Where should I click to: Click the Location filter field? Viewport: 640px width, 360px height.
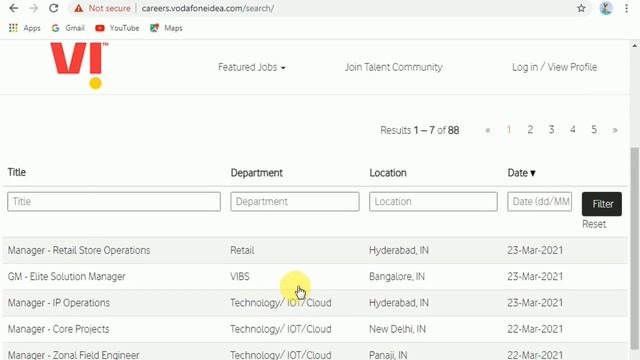433,202
